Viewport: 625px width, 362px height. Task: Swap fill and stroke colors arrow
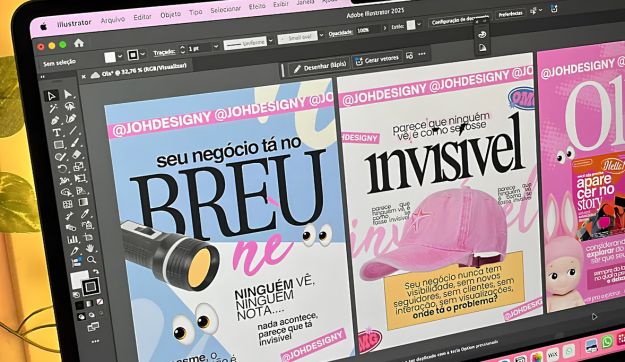(96, 272)
